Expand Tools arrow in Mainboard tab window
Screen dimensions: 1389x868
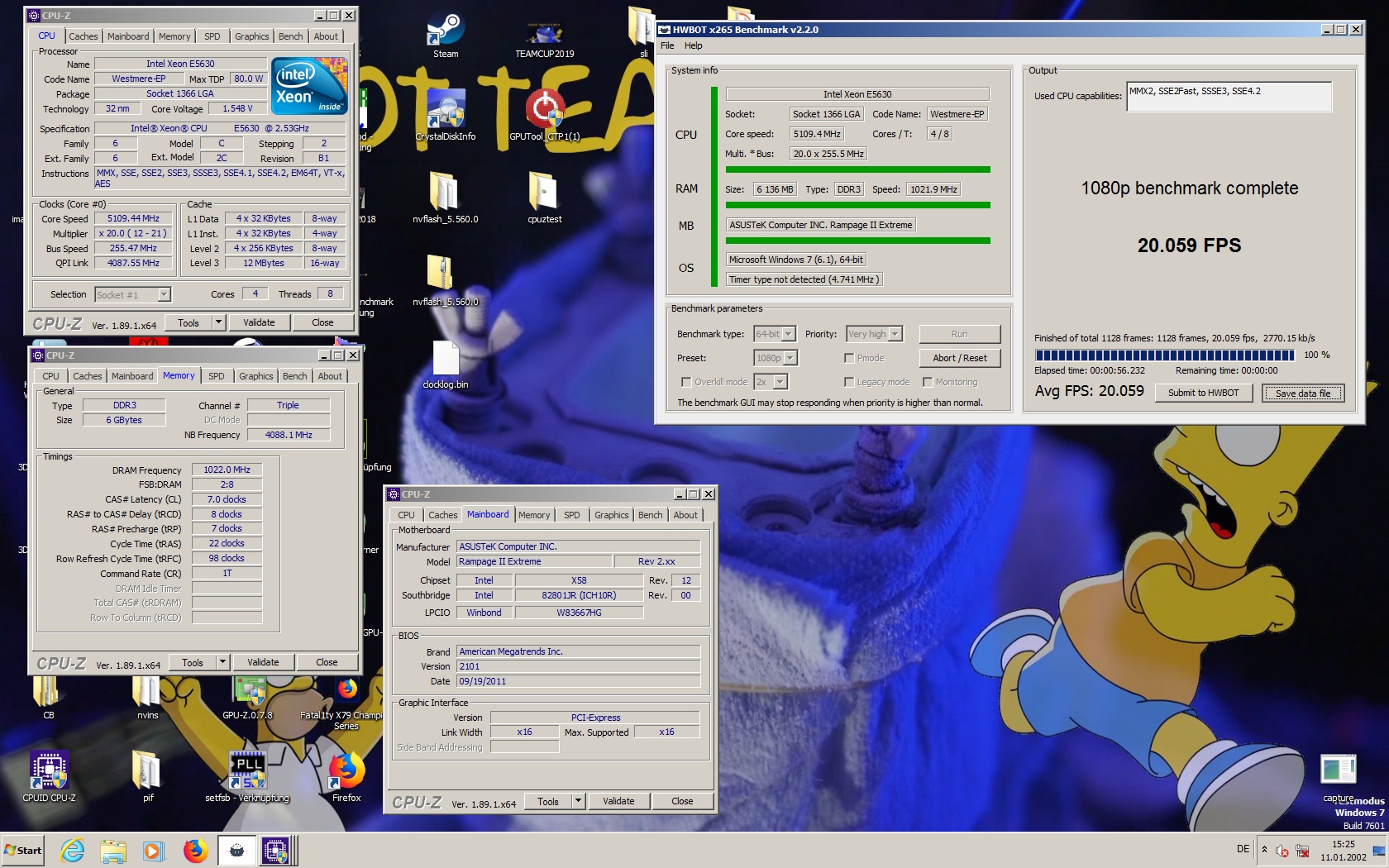pyautogui.click(x=578, y=801)
